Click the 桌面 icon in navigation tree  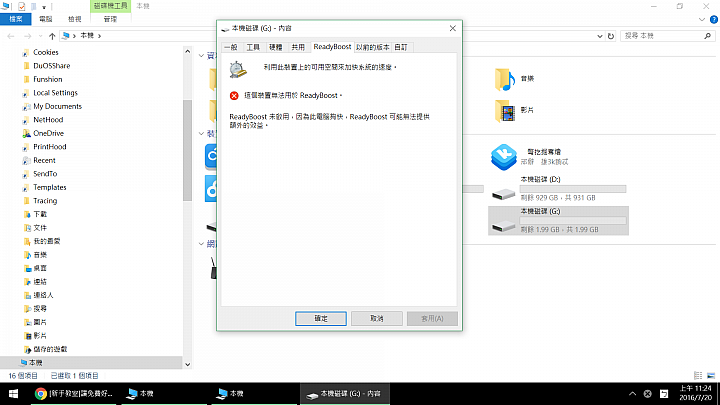point(27,268)
